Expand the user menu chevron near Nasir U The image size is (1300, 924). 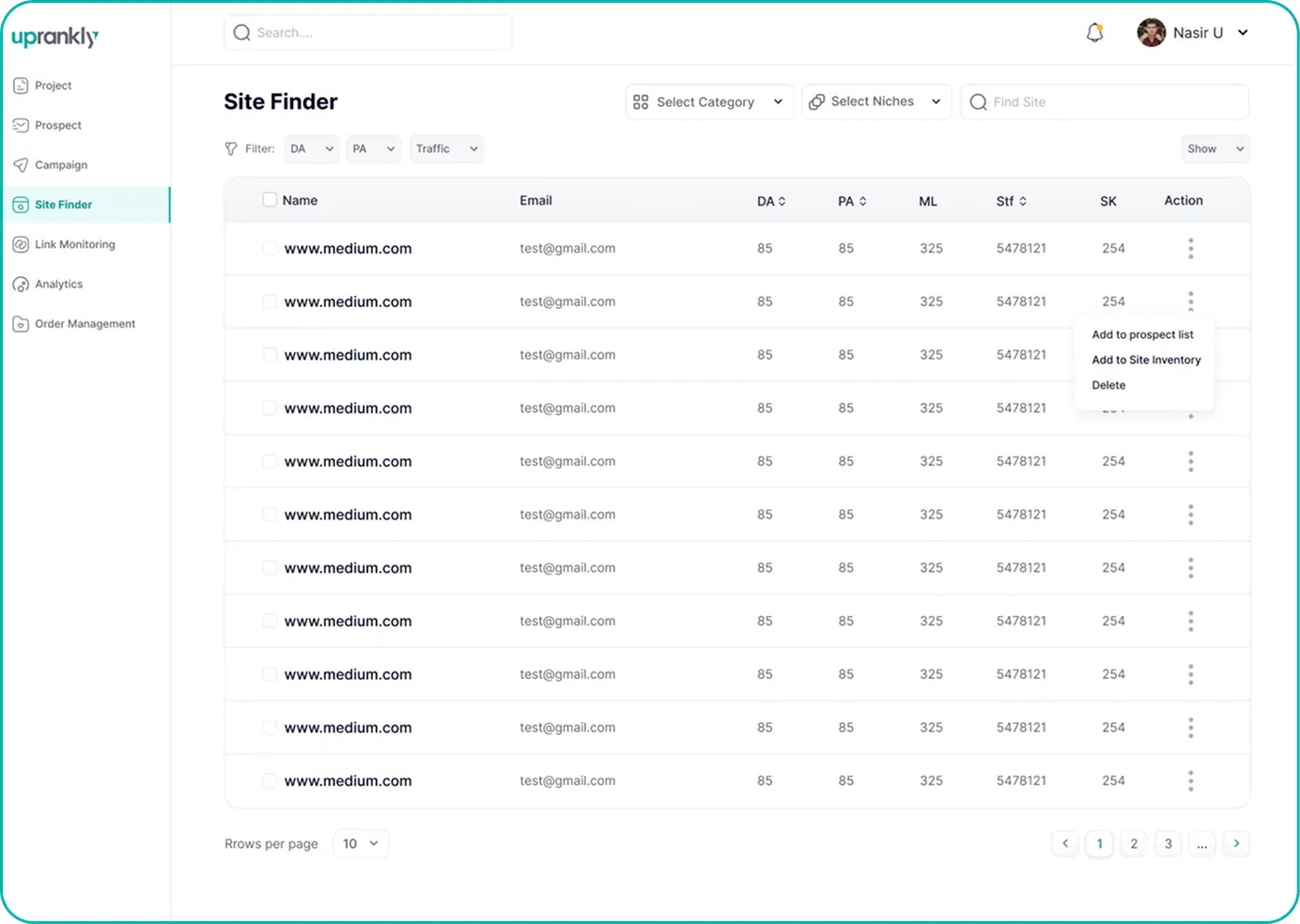tap(1243, 33)
